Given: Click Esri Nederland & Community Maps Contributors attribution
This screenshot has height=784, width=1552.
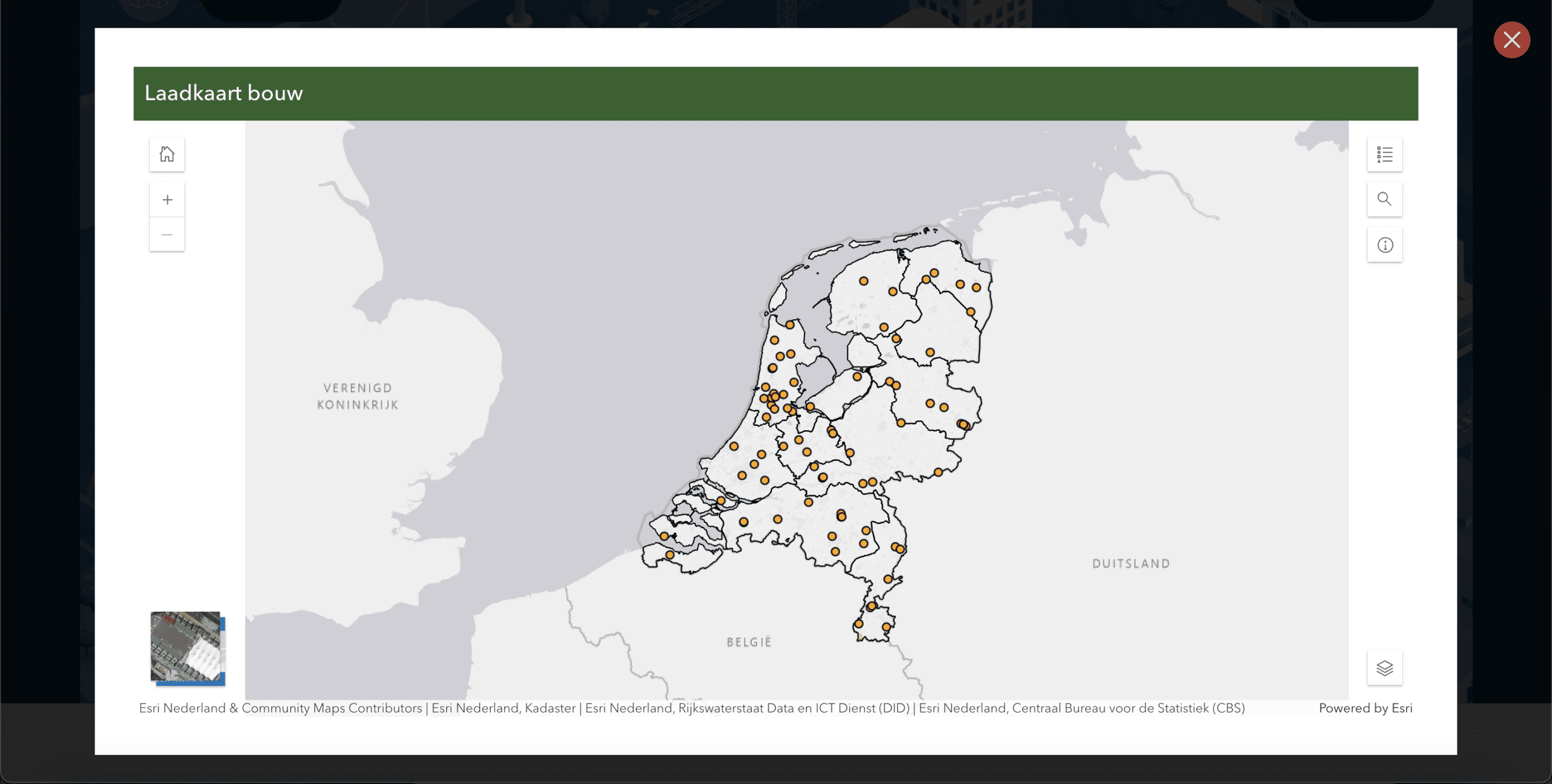Looking at the screenshot, I should (280, 708).
